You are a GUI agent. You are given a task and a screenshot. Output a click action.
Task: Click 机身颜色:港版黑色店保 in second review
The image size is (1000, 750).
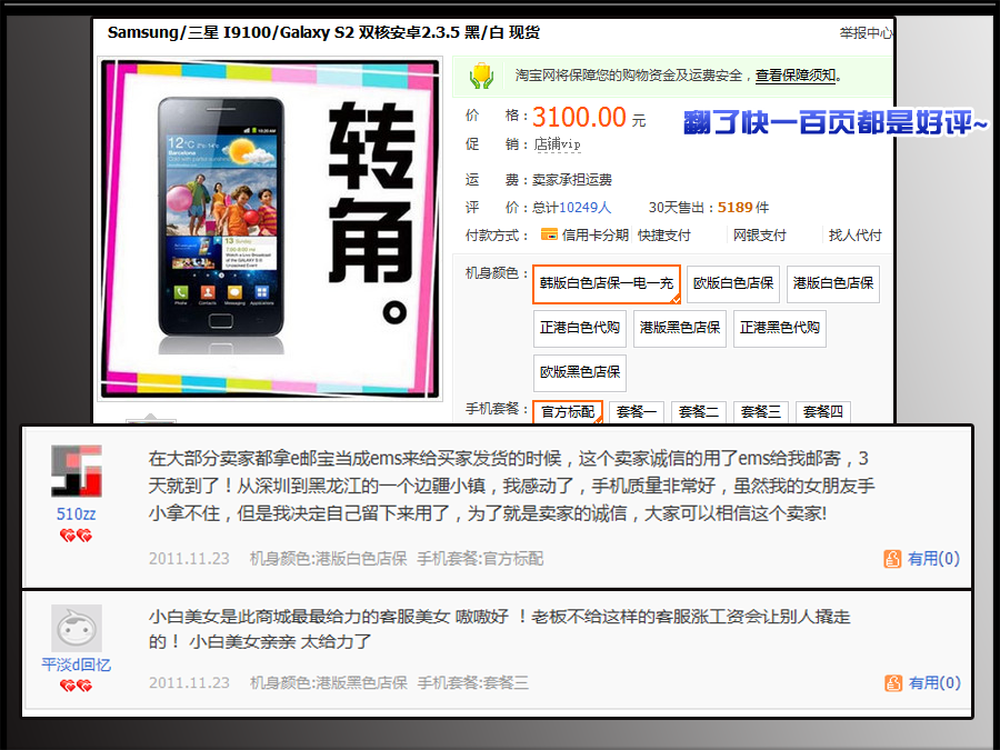328,683
